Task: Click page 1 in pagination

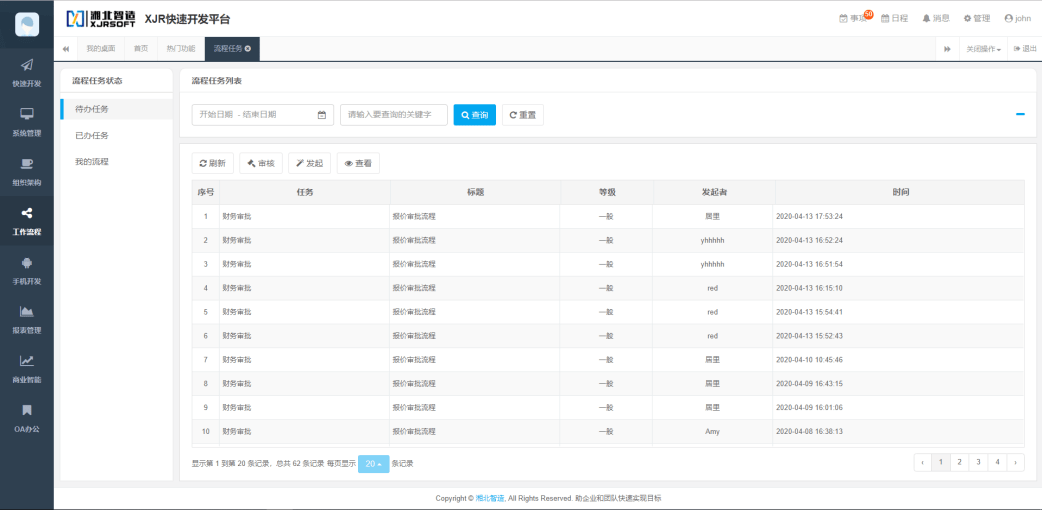Action: point(940,462)
